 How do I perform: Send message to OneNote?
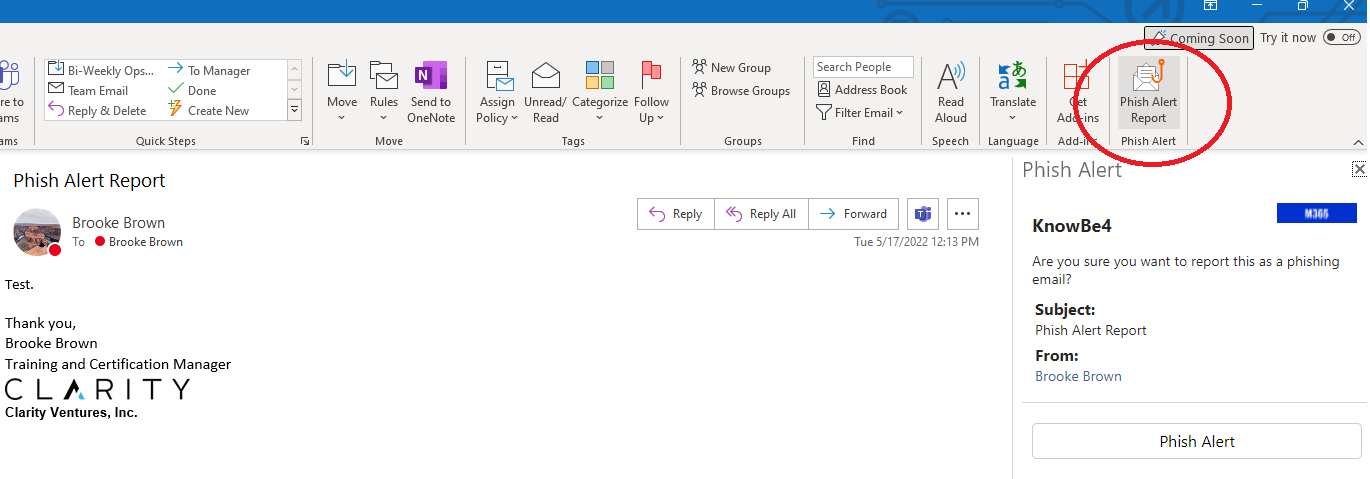[431, 93]
